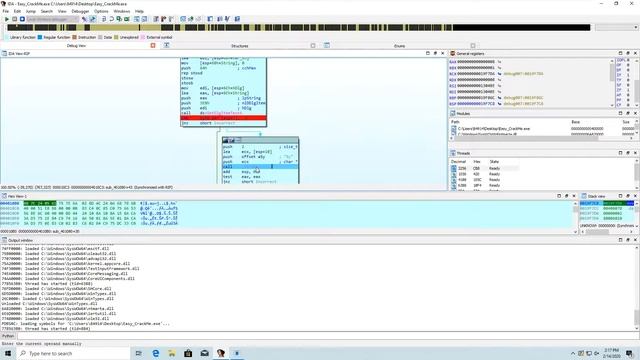This screenshot has height=360, width=640.
Task: Switch to the Enums tab
Action: (400, 46)
